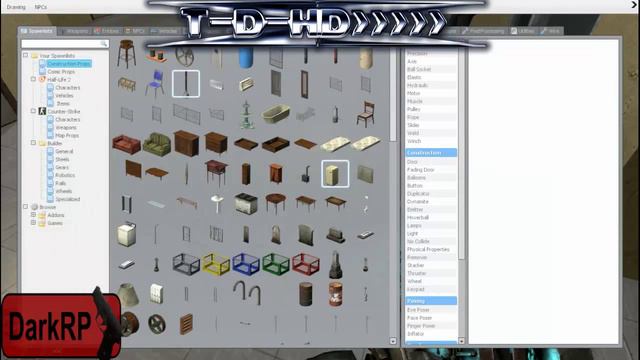Collapse the Half-Life 2 tree node
The image size is (640, 360).
(33, 79)
